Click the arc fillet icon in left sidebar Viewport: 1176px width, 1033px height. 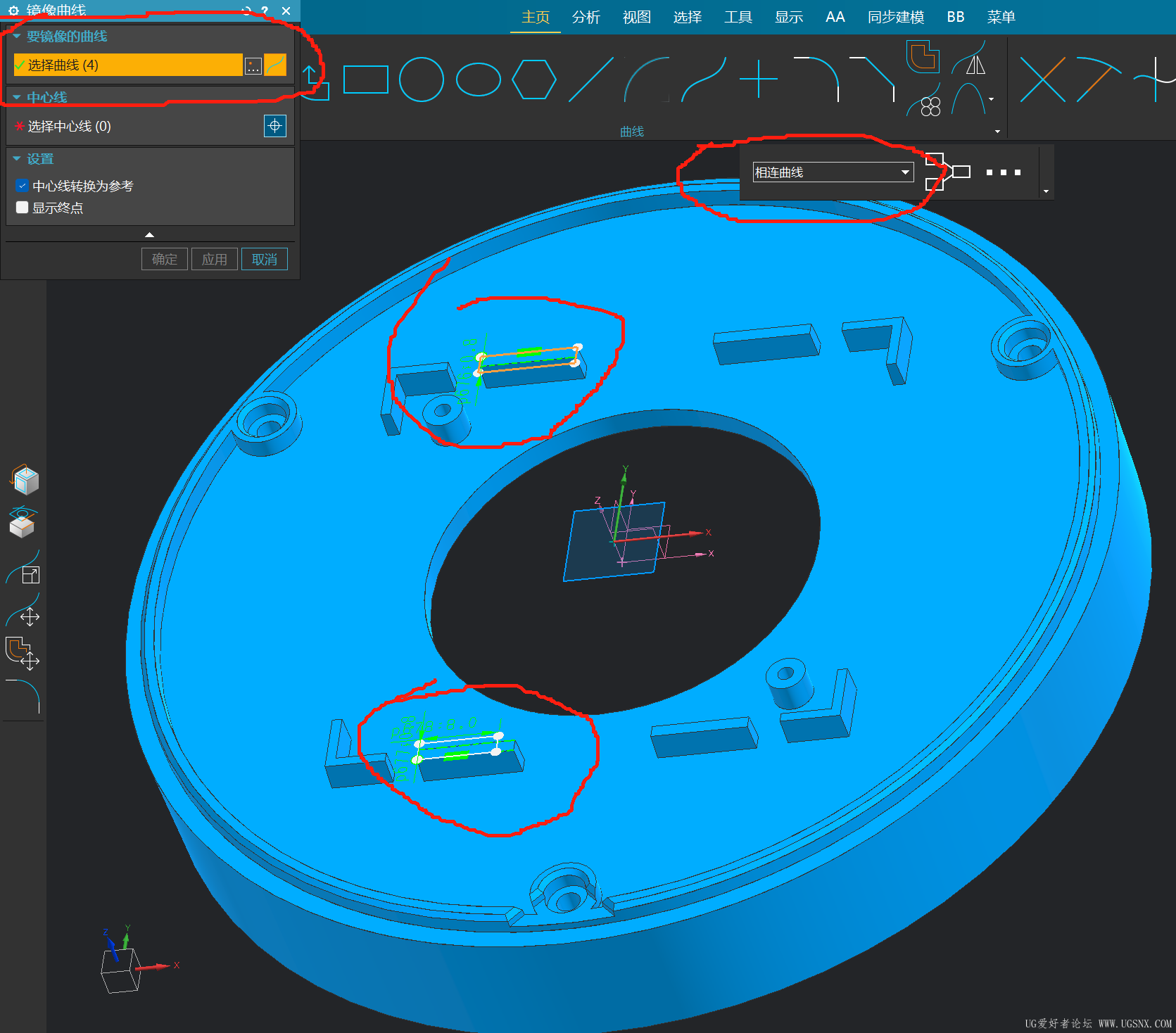pyautogui.click(x=23, y=697)
